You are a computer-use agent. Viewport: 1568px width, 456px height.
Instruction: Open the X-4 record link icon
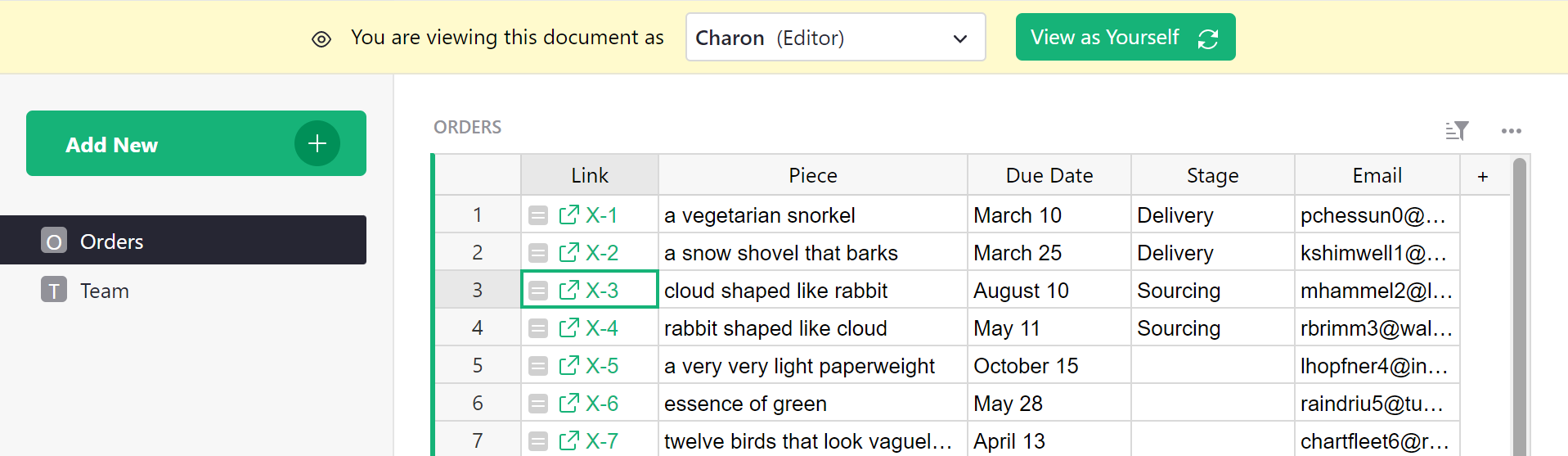(x=568, y=328)
